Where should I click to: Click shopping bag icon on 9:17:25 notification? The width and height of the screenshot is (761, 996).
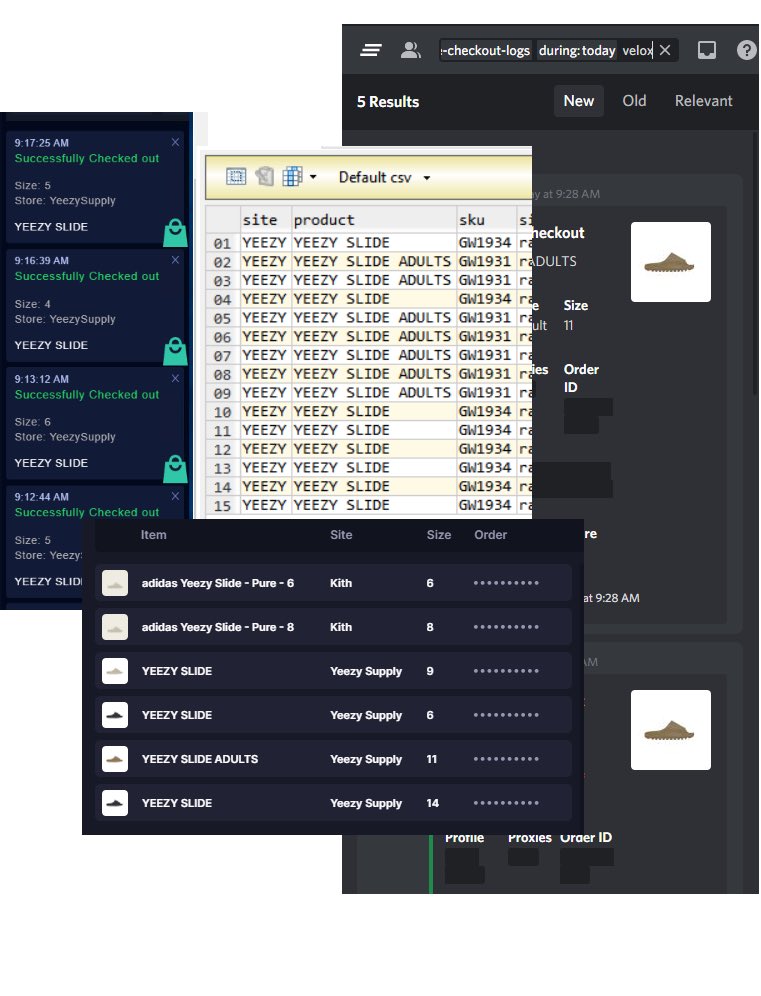tap(175, 233)
